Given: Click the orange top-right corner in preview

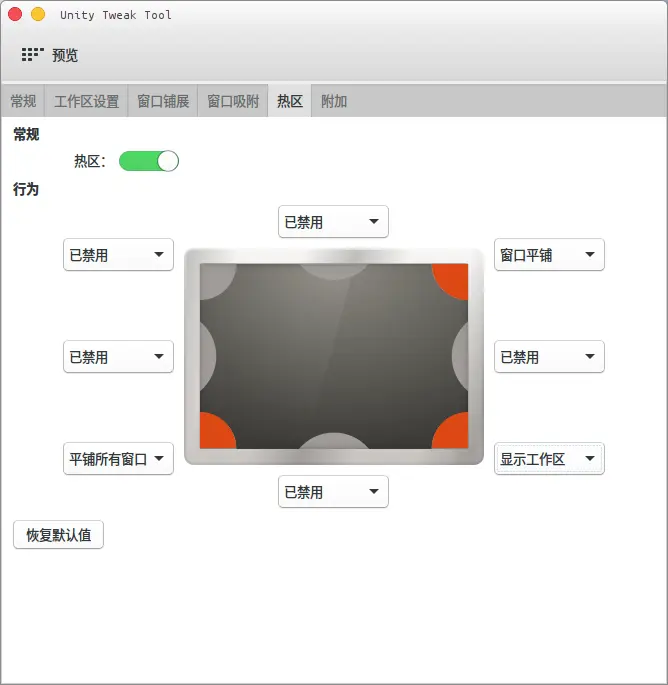Looking at the screenshot, I should (x=452, y=280).
